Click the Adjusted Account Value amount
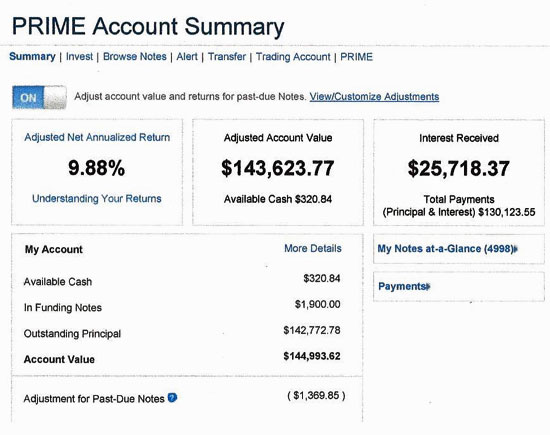Screen dimensions: 550x435 coord(278,168)
